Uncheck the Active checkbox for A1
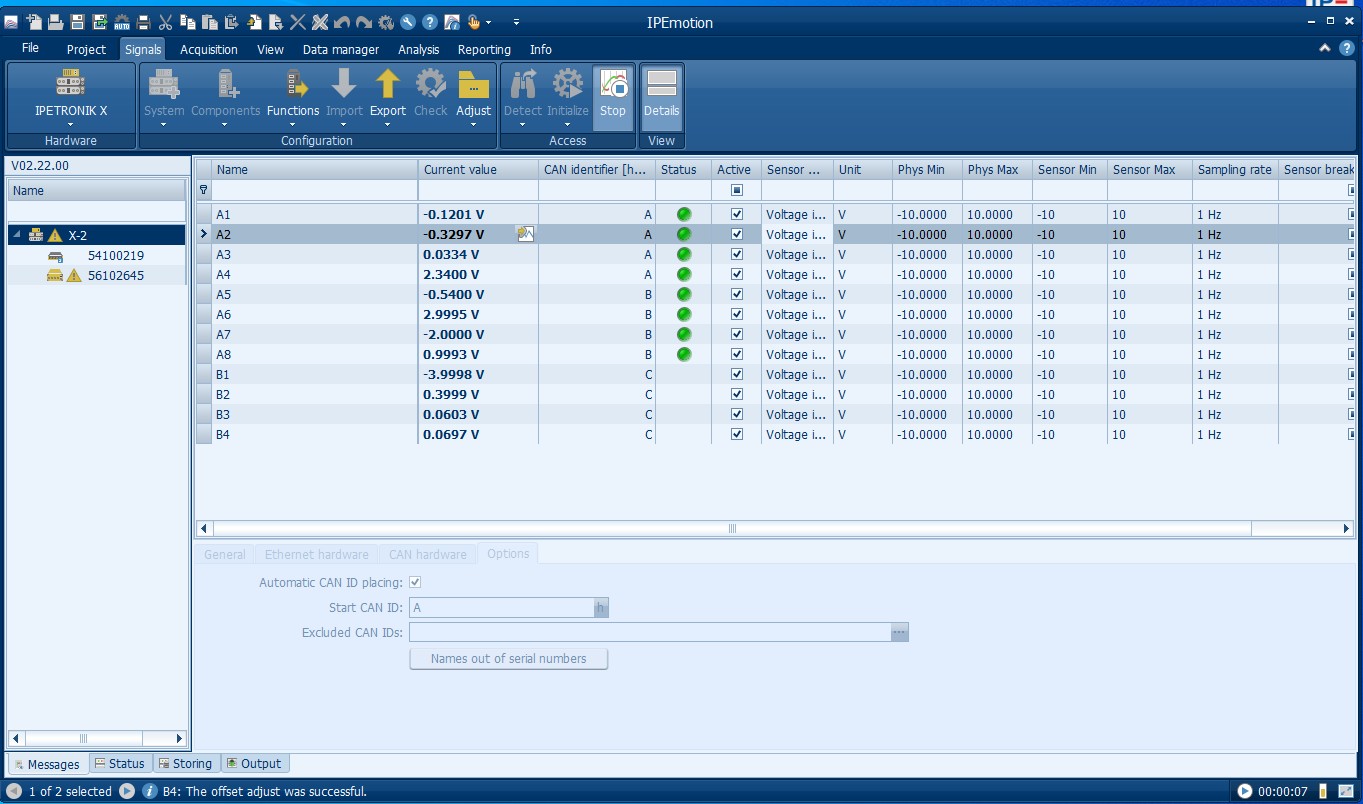The image size is (1363, 804). point(737,214)
